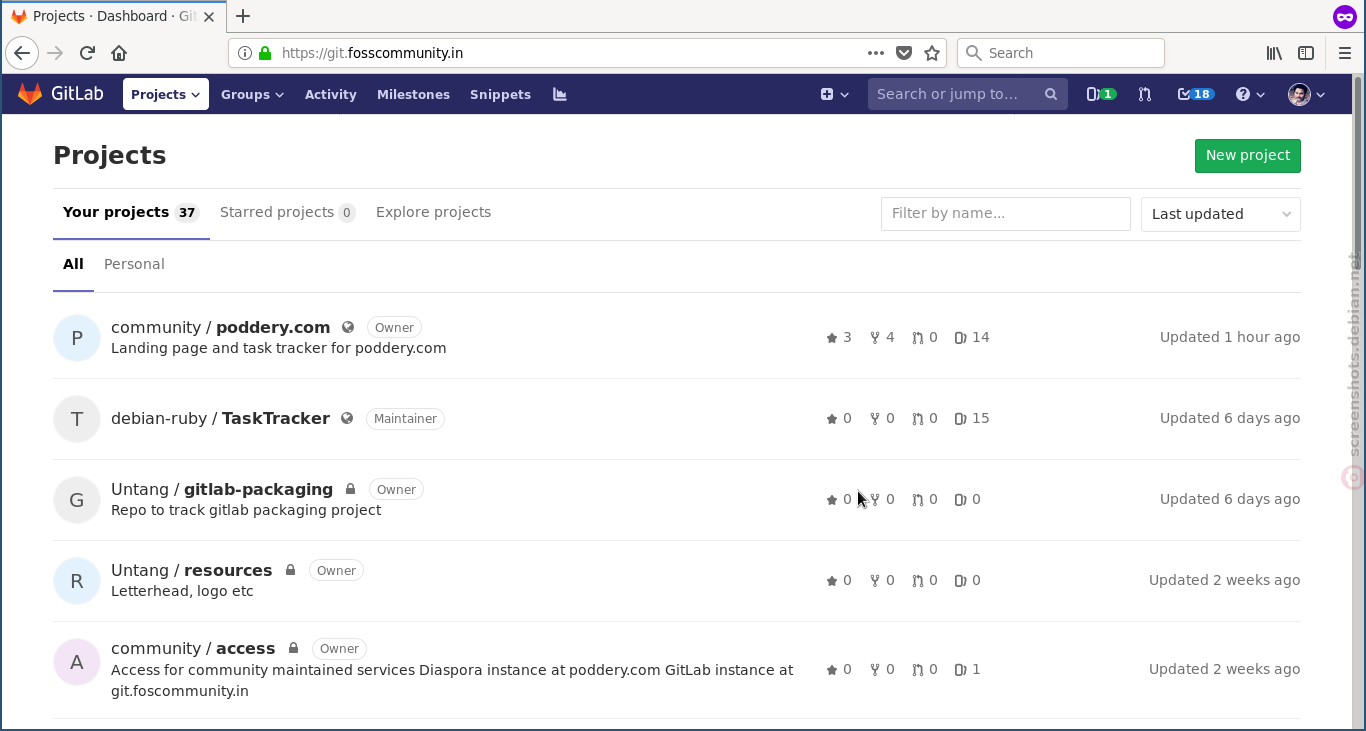Image resolution: width=1366 pixels, height=731 pixels.
Task: Click the P avatar for poddery.com
Action: pyautogui.click(x=77, y=338)
